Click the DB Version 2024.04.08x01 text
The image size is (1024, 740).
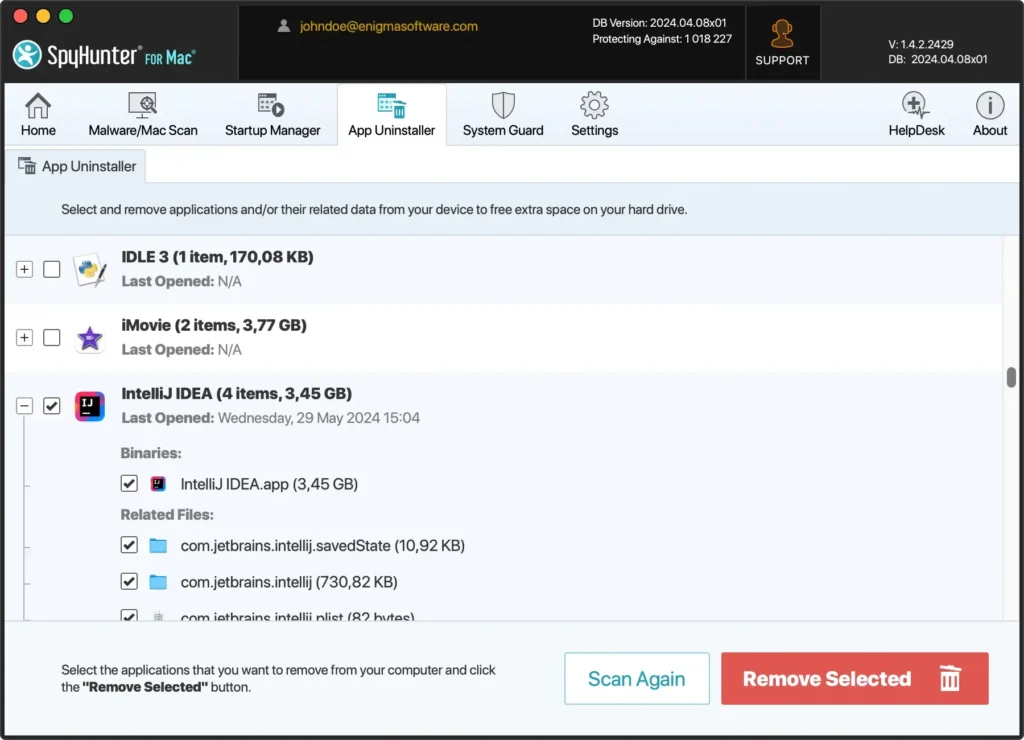(659, 23)
